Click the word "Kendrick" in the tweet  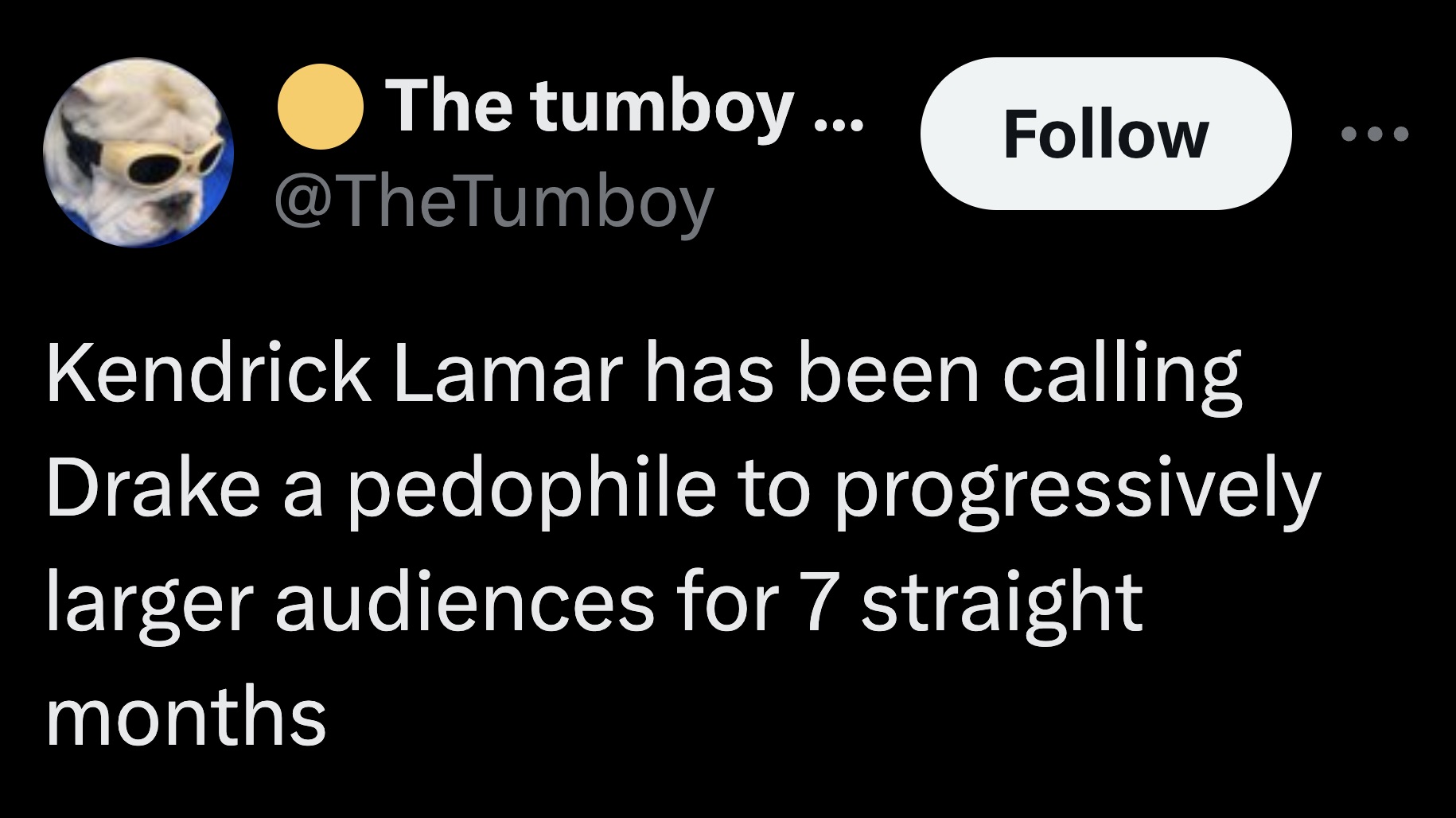[x=208, y=374]
